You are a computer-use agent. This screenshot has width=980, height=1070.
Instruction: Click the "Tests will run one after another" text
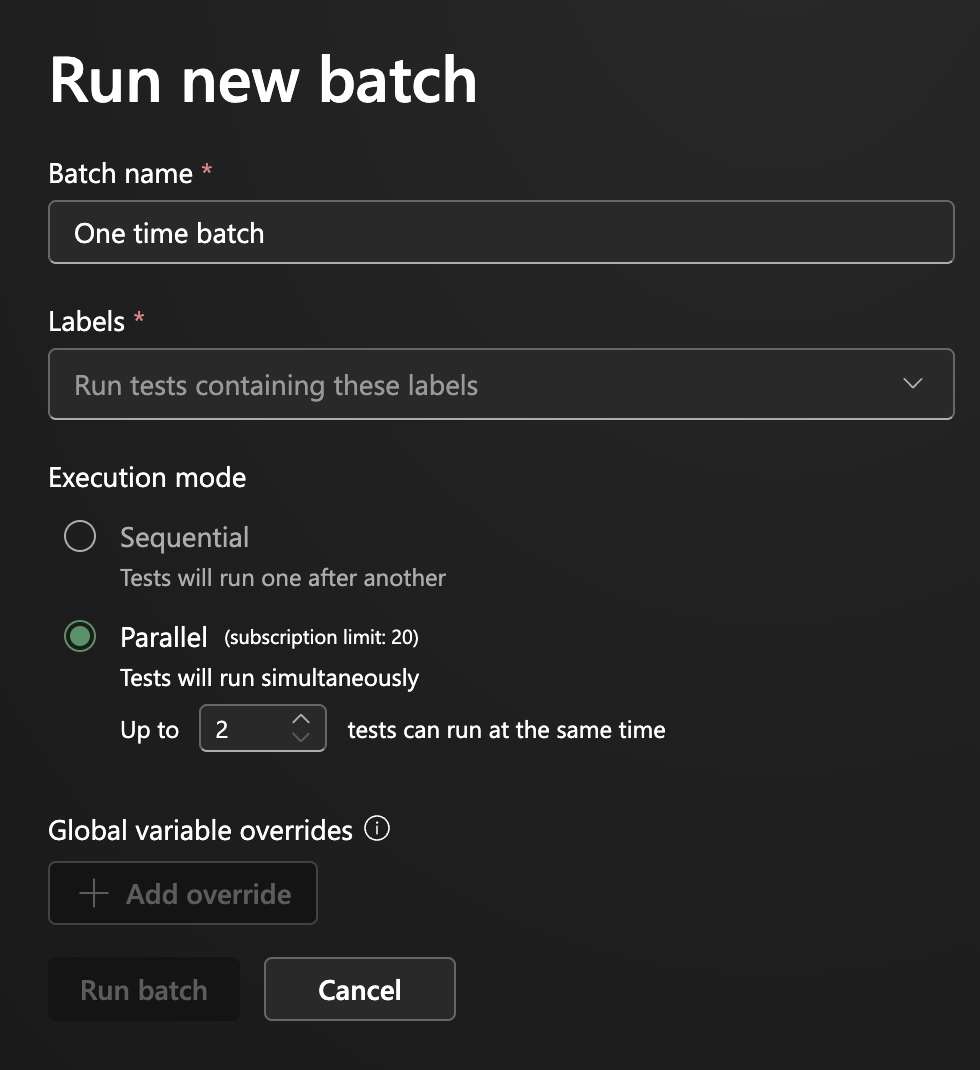[x=283, y=578]
